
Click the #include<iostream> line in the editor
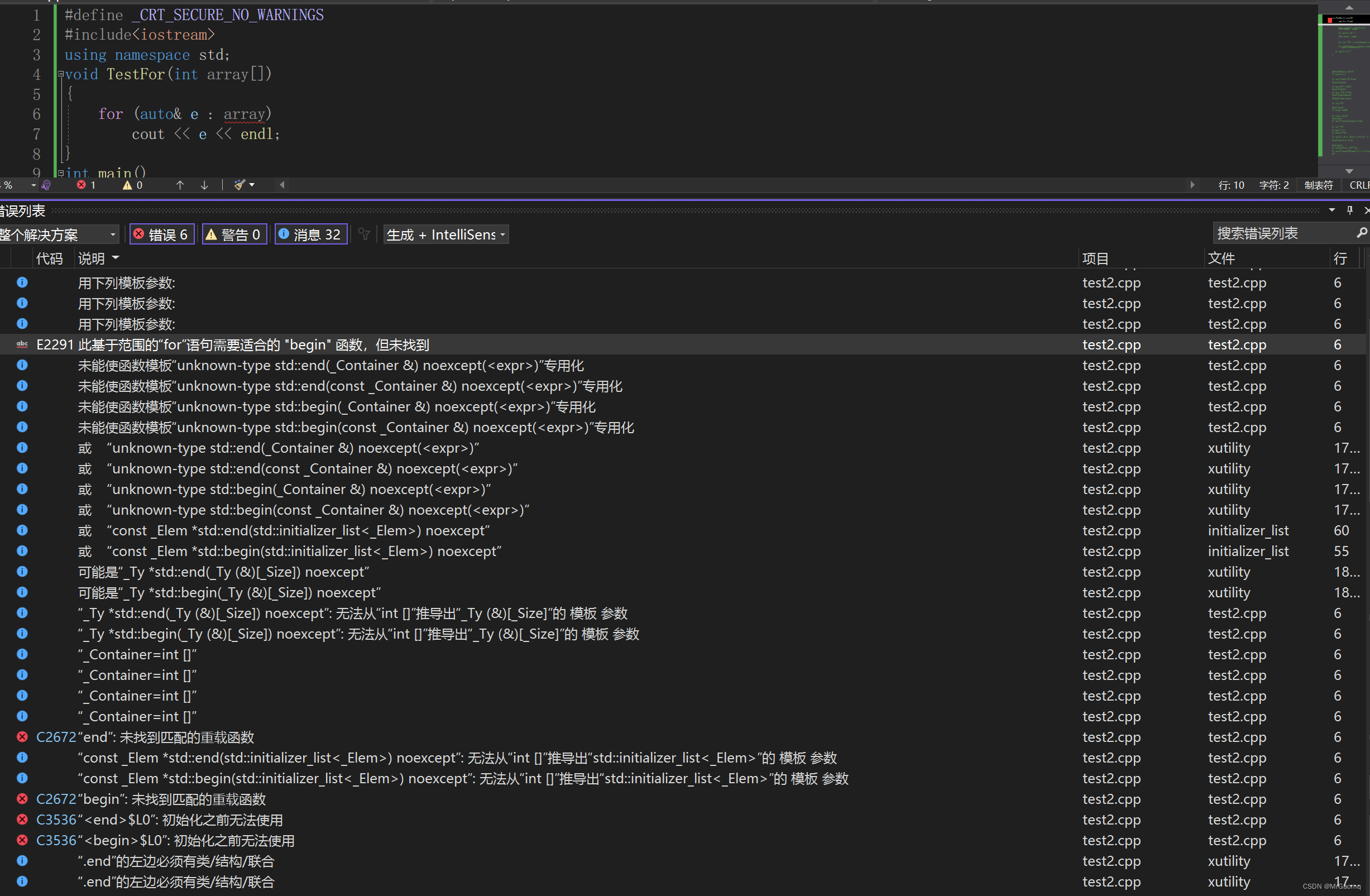(140, 35)
